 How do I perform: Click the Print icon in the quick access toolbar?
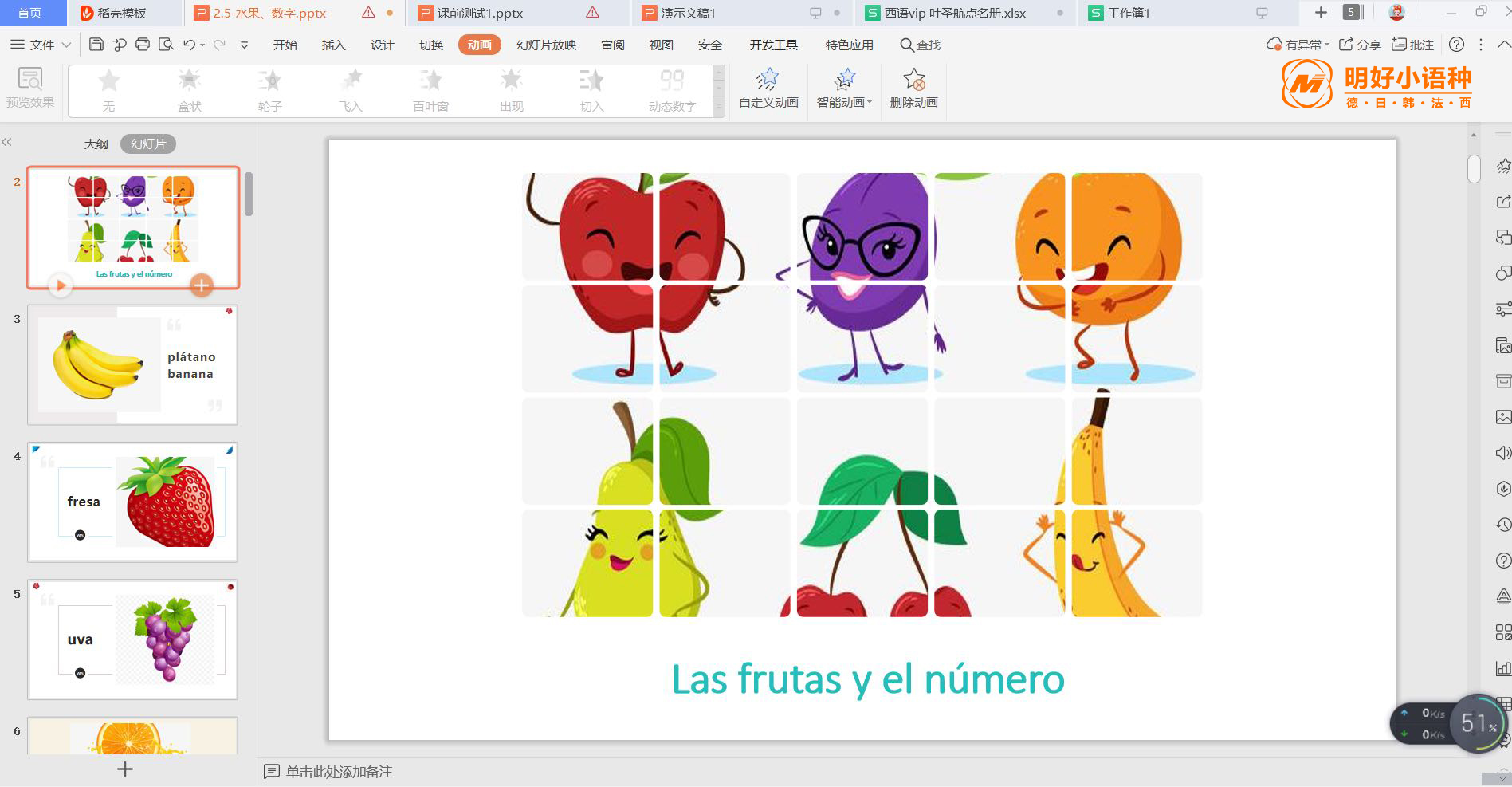pyautogui.click(x=143, y=45)
